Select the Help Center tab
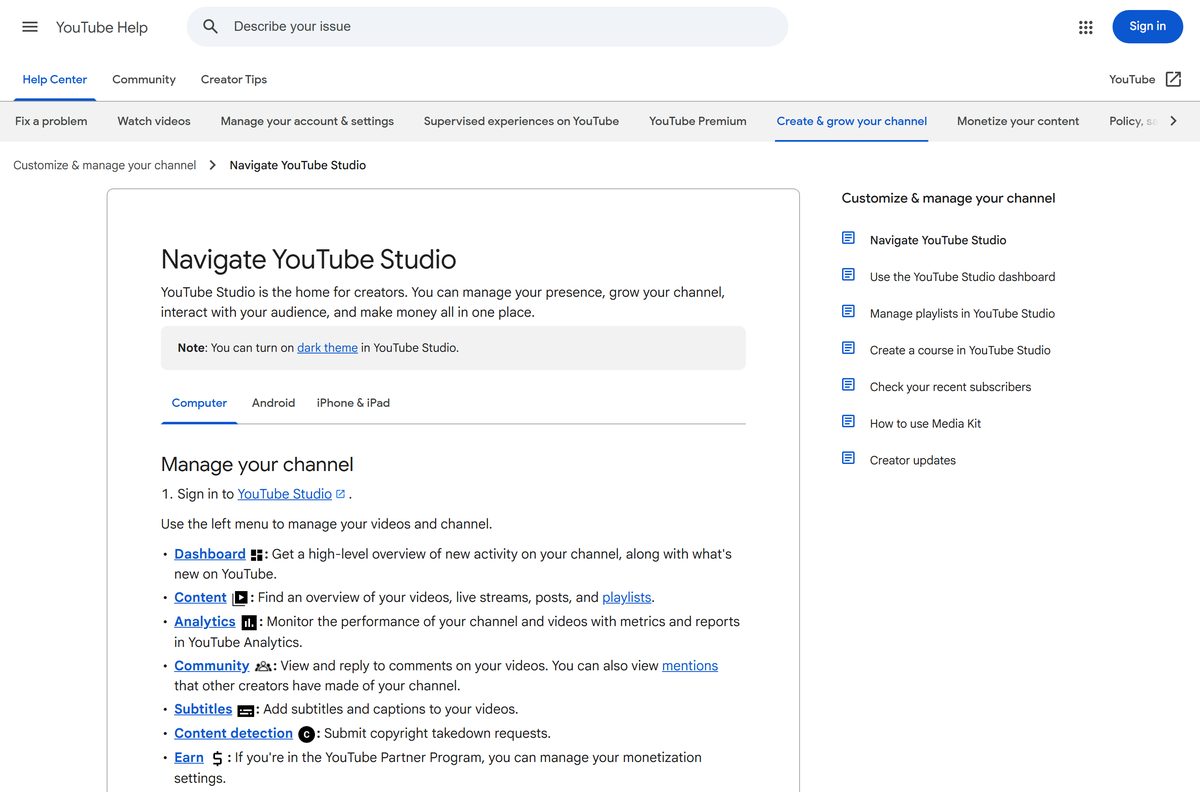 [x=55, y=79]
